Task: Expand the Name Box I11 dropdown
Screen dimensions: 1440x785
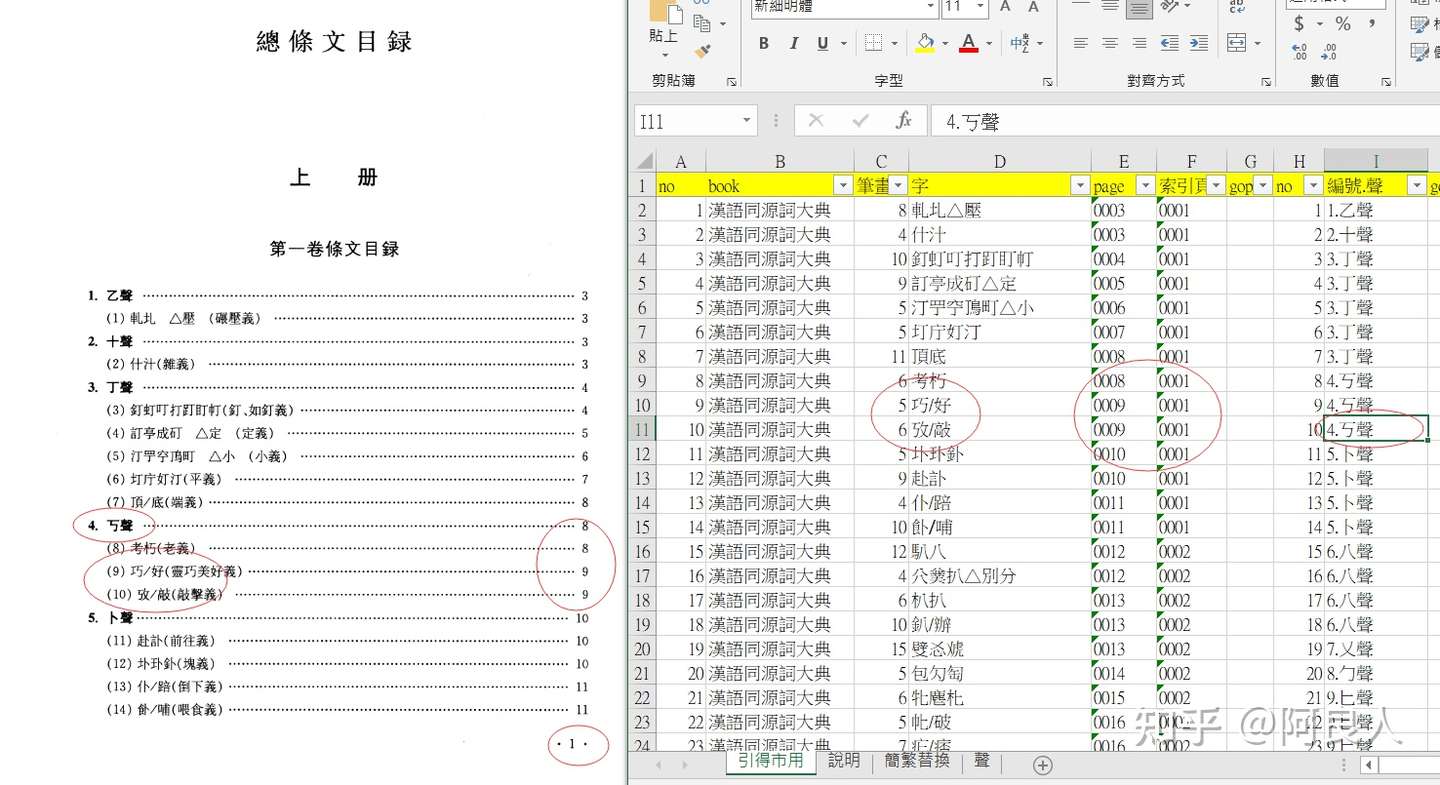Action: click(746, 121)
